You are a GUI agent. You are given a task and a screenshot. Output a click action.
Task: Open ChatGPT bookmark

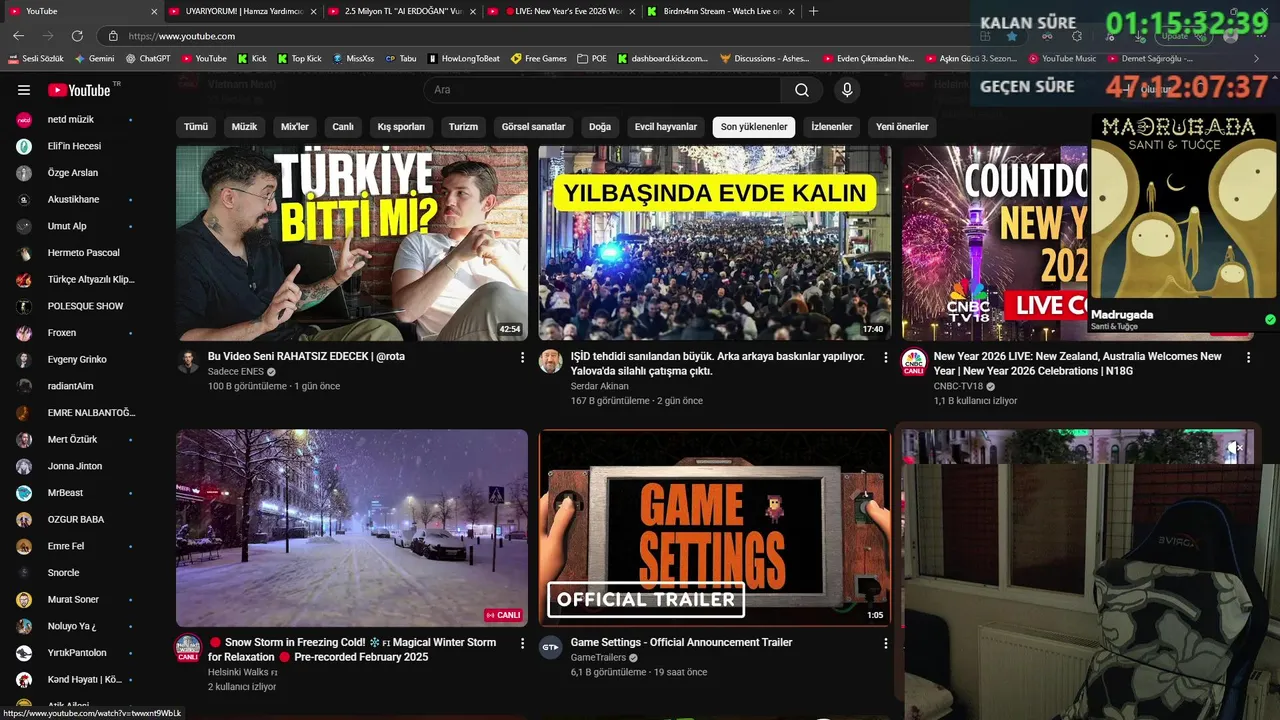tap(147, 59)
